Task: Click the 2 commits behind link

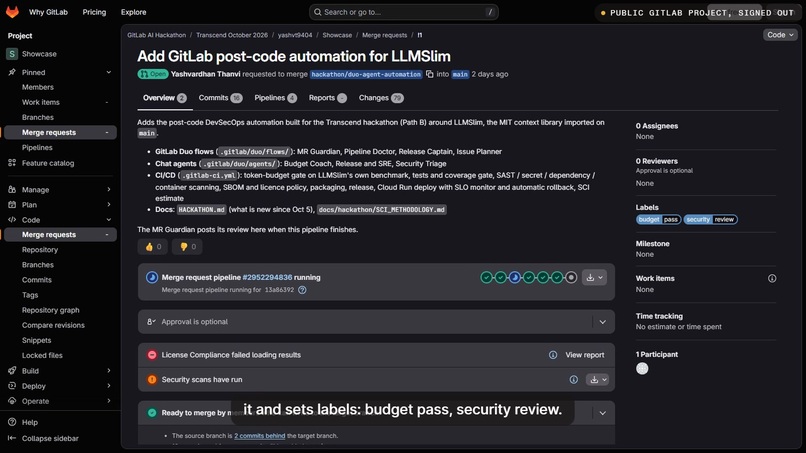Action: [x=260, y=436]
